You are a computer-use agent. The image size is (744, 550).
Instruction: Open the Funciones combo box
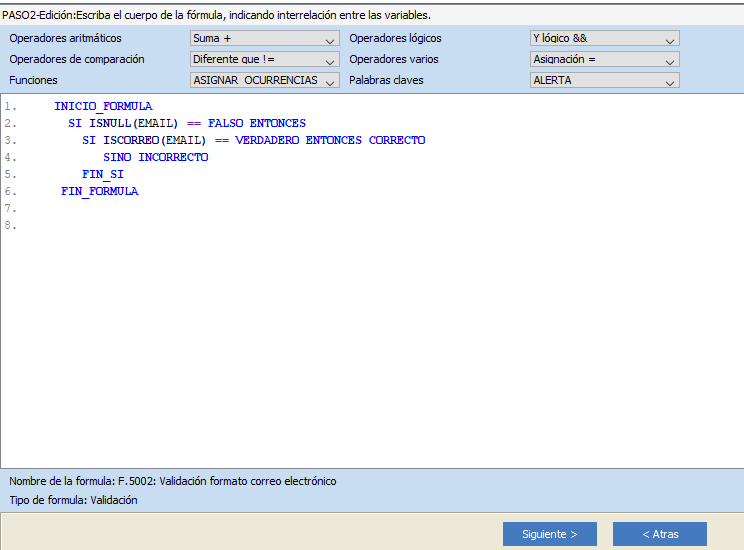pos(264,81)
